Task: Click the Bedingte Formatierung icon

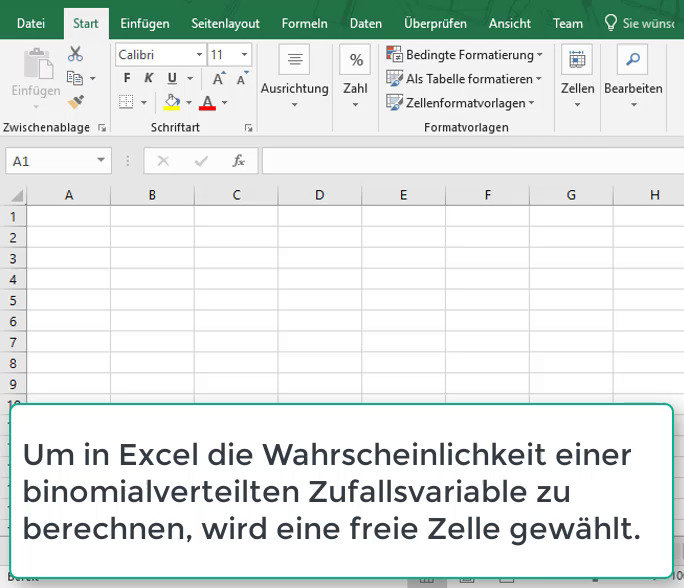Action: point(394,55)
